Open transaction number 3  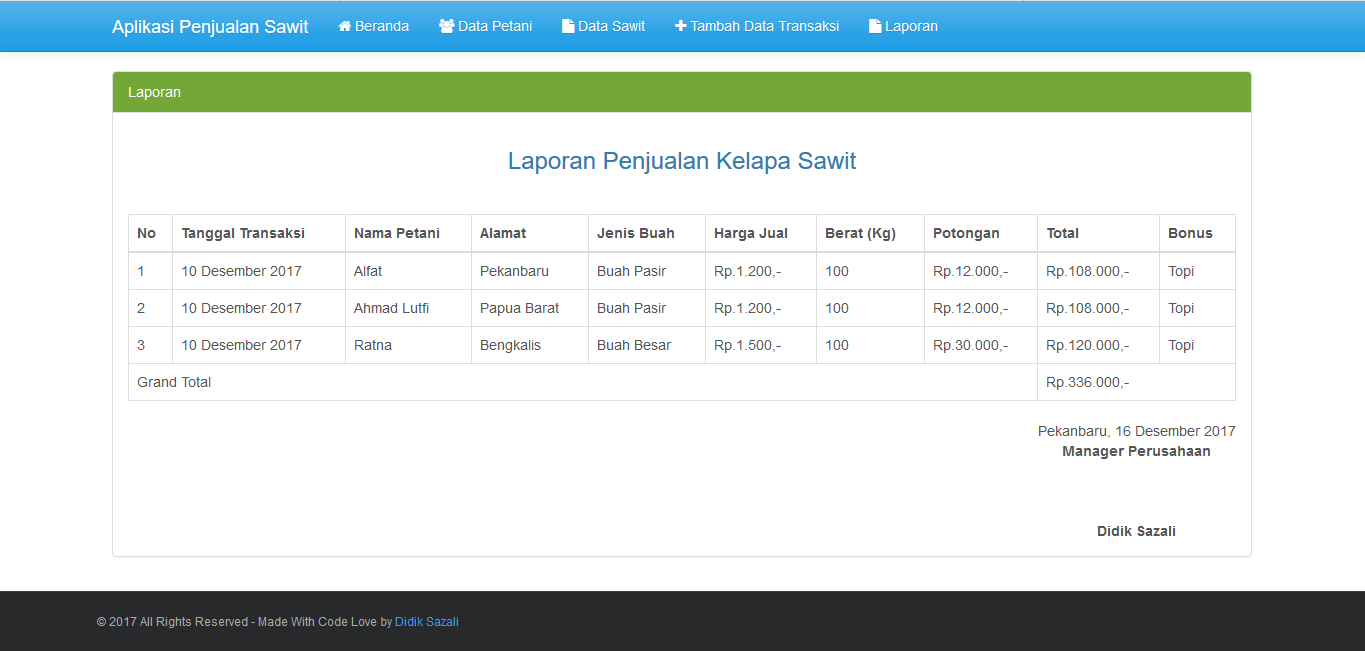tap(140, 344)
